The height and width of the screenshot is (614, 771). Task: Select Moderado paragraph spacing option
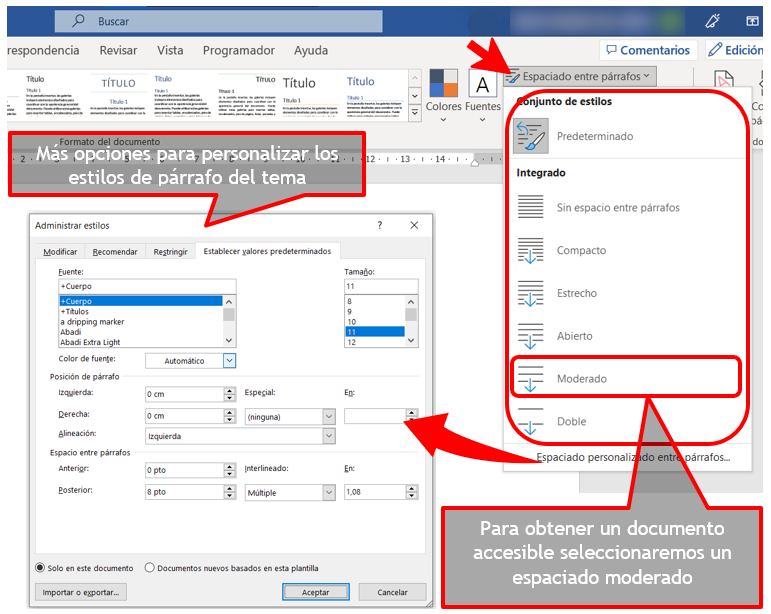[x=530, y=379]
